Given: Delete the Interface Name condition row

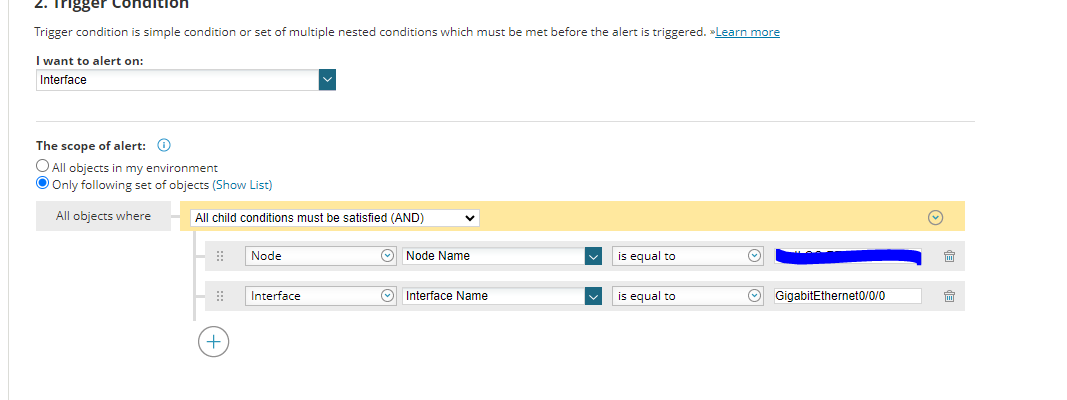Looking at the screenshot, I should coord(949,297).
